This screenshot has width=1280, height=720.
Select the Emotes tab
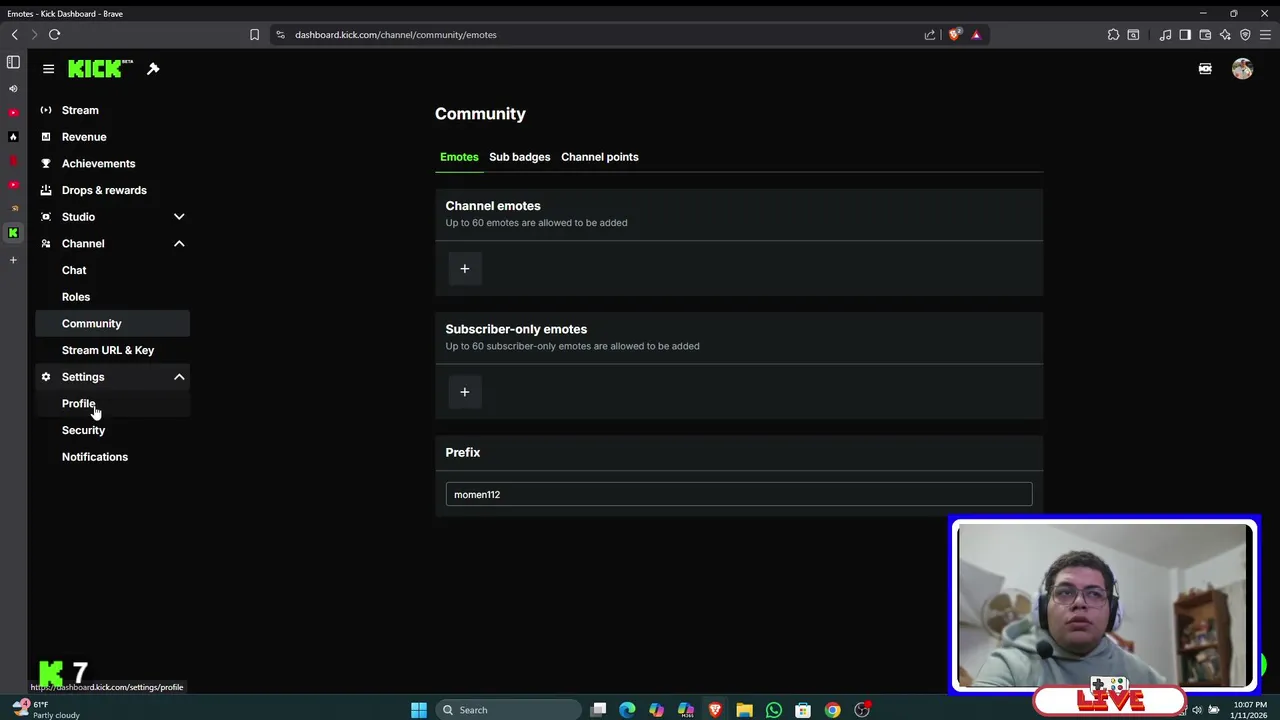pyautogui.click(x=459, y=157)
